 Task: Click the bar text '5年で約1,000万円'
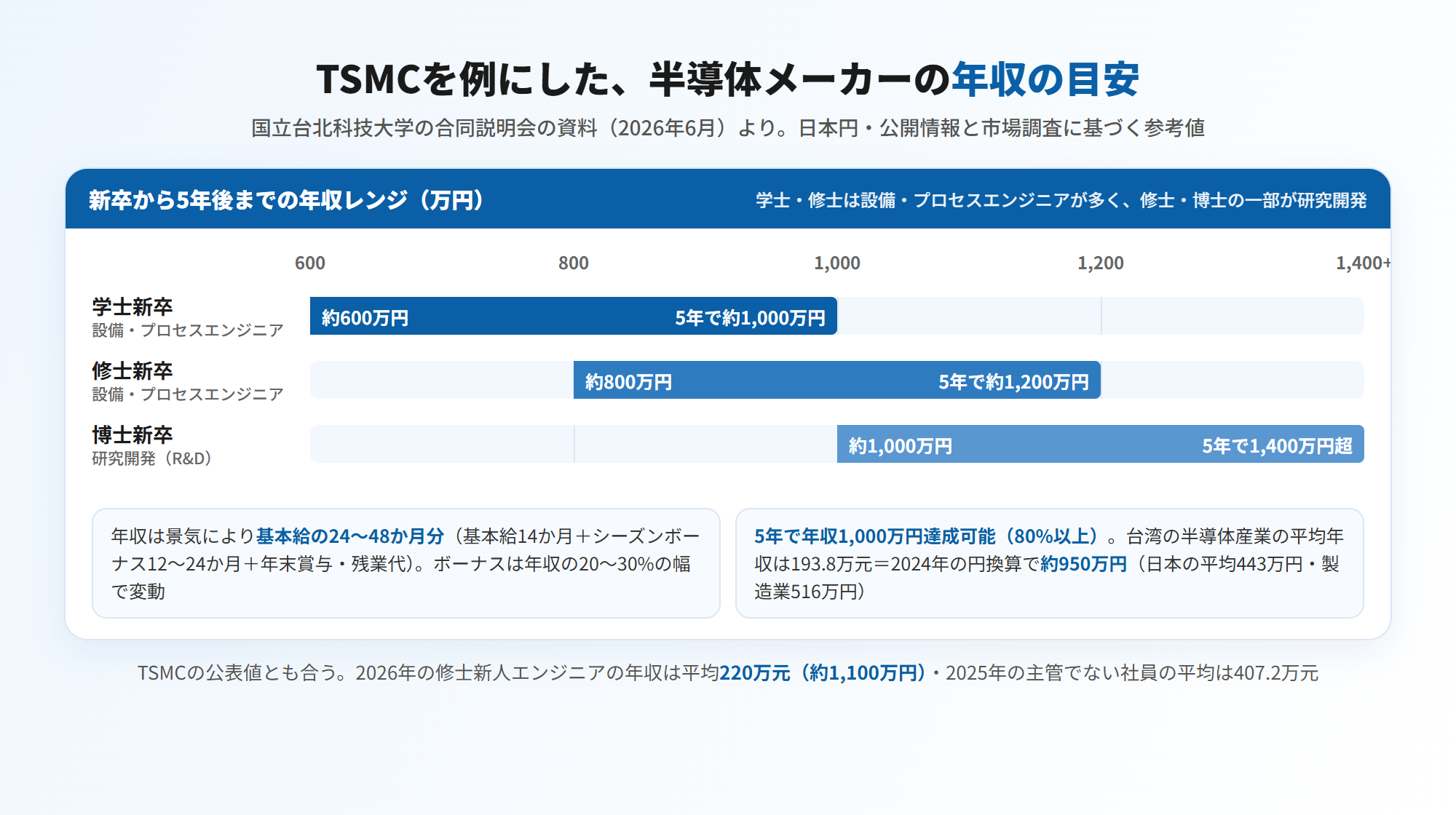750,318
